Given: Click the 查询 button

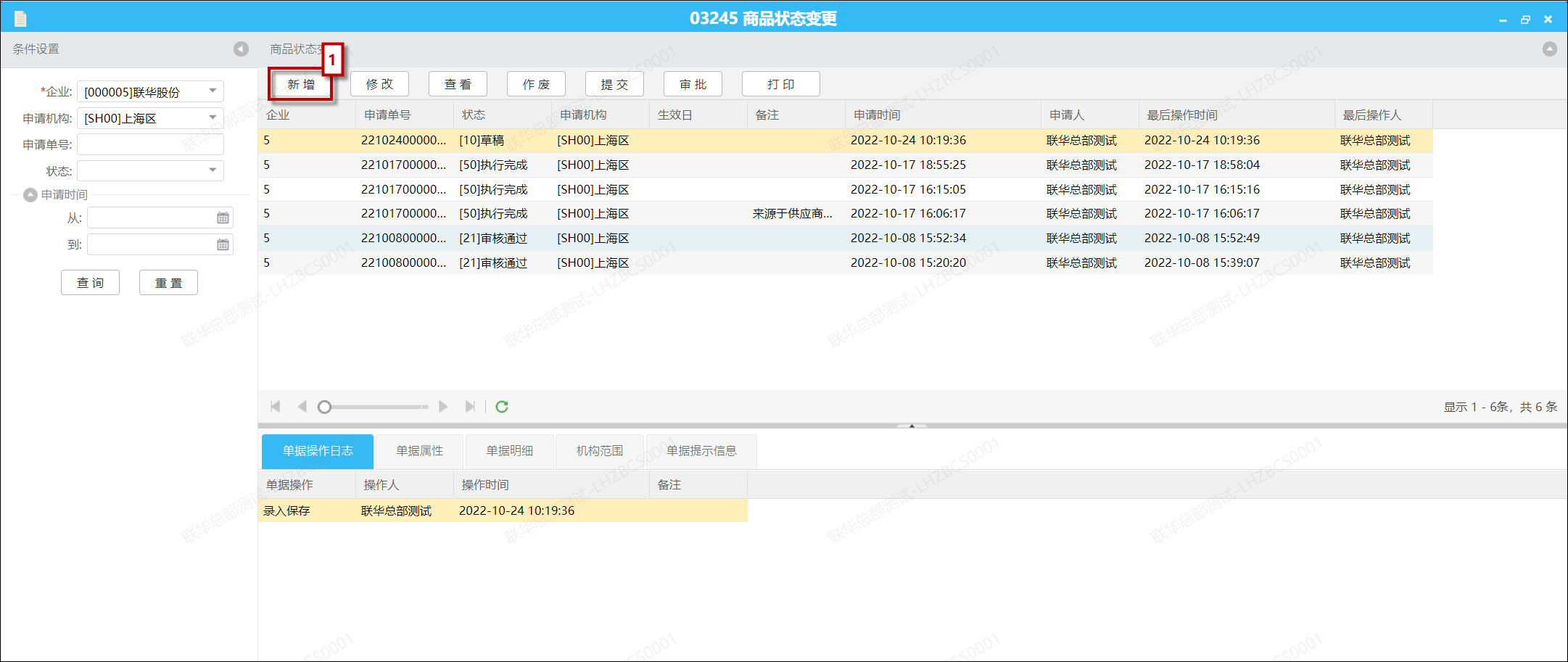Looking at the screenshot, I should tap(90, 283).
